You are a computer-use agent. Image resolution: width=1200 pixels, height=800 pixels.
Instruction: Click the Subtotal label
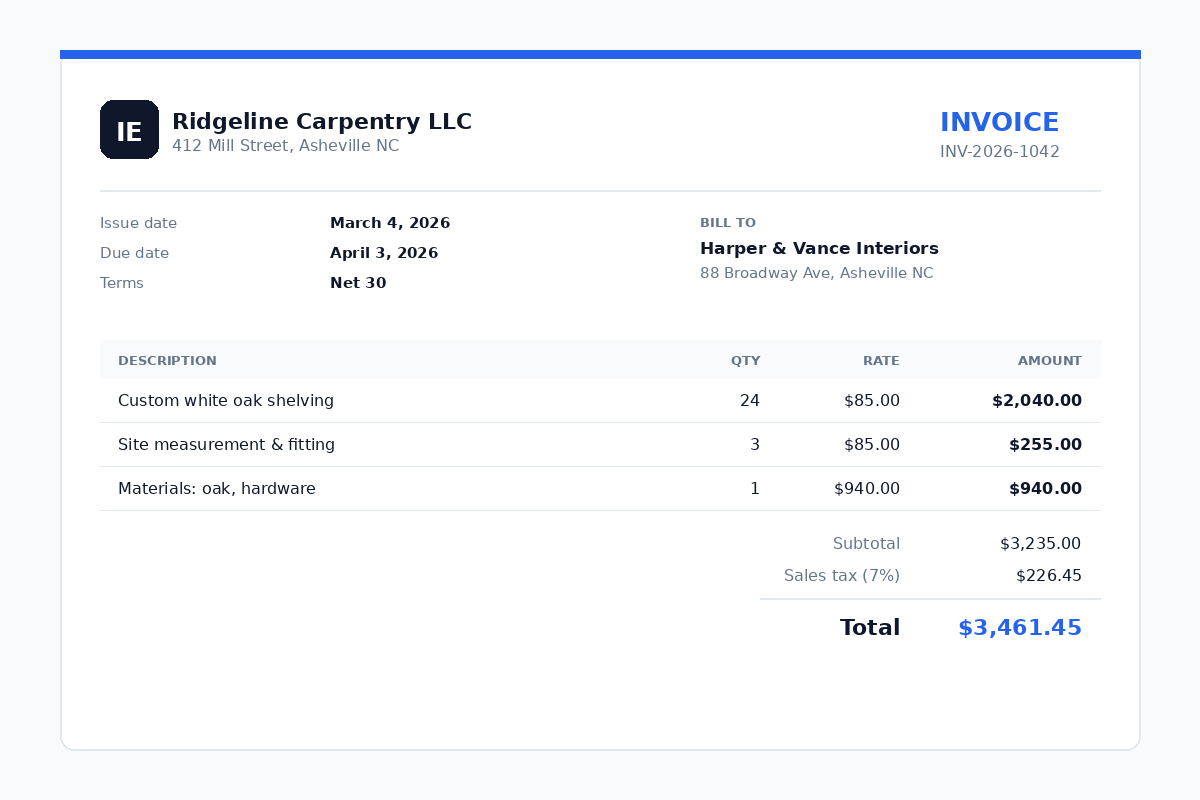[866, 544]
